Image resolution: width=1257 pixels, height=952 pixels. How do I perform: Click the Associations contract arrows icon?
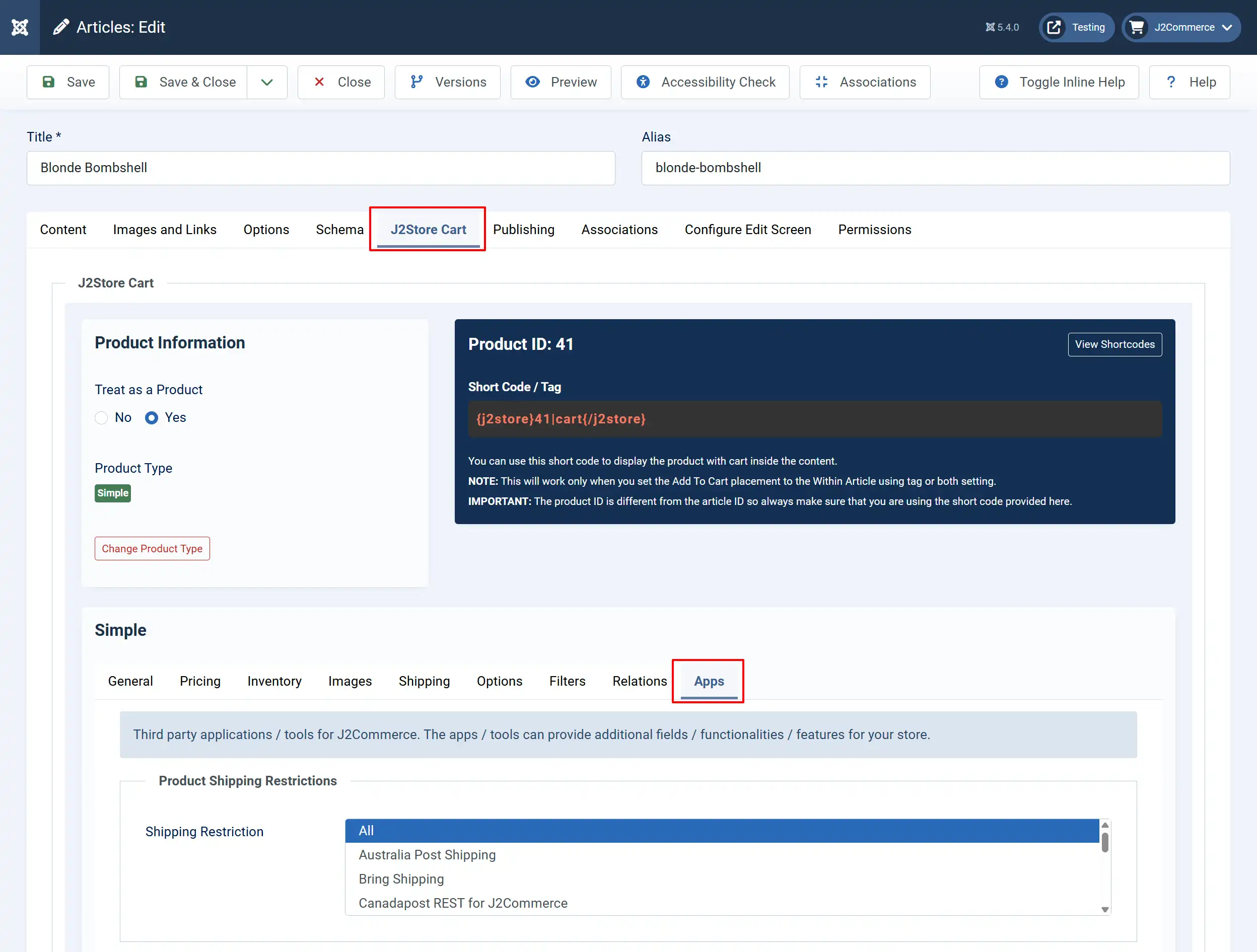pyautogui.click(x=822, y=82)
